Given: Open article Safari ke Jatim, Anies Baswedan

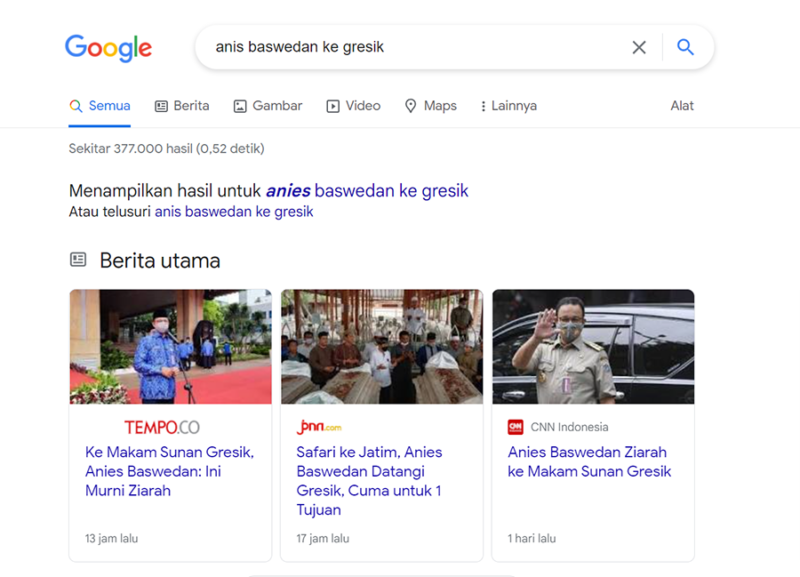Looking at the screenshot, I should (x=369, y=481).
